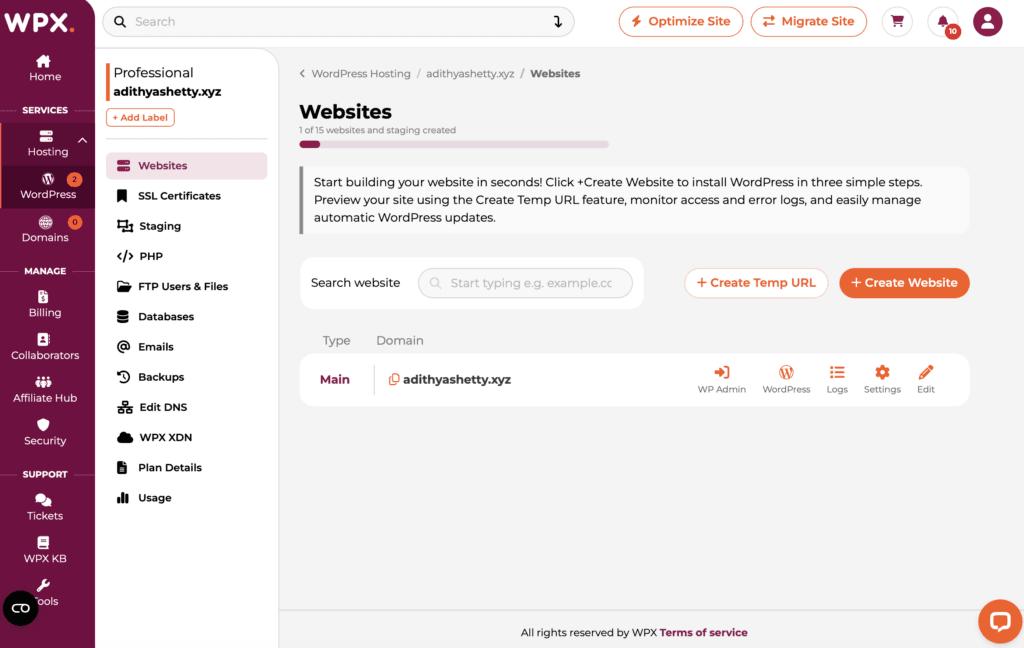This screenshot has height=648, width=1024.
Task: Copy the adithyashetty.xyz domain icon
Action: pyautogui.click(x=394, y=380)
